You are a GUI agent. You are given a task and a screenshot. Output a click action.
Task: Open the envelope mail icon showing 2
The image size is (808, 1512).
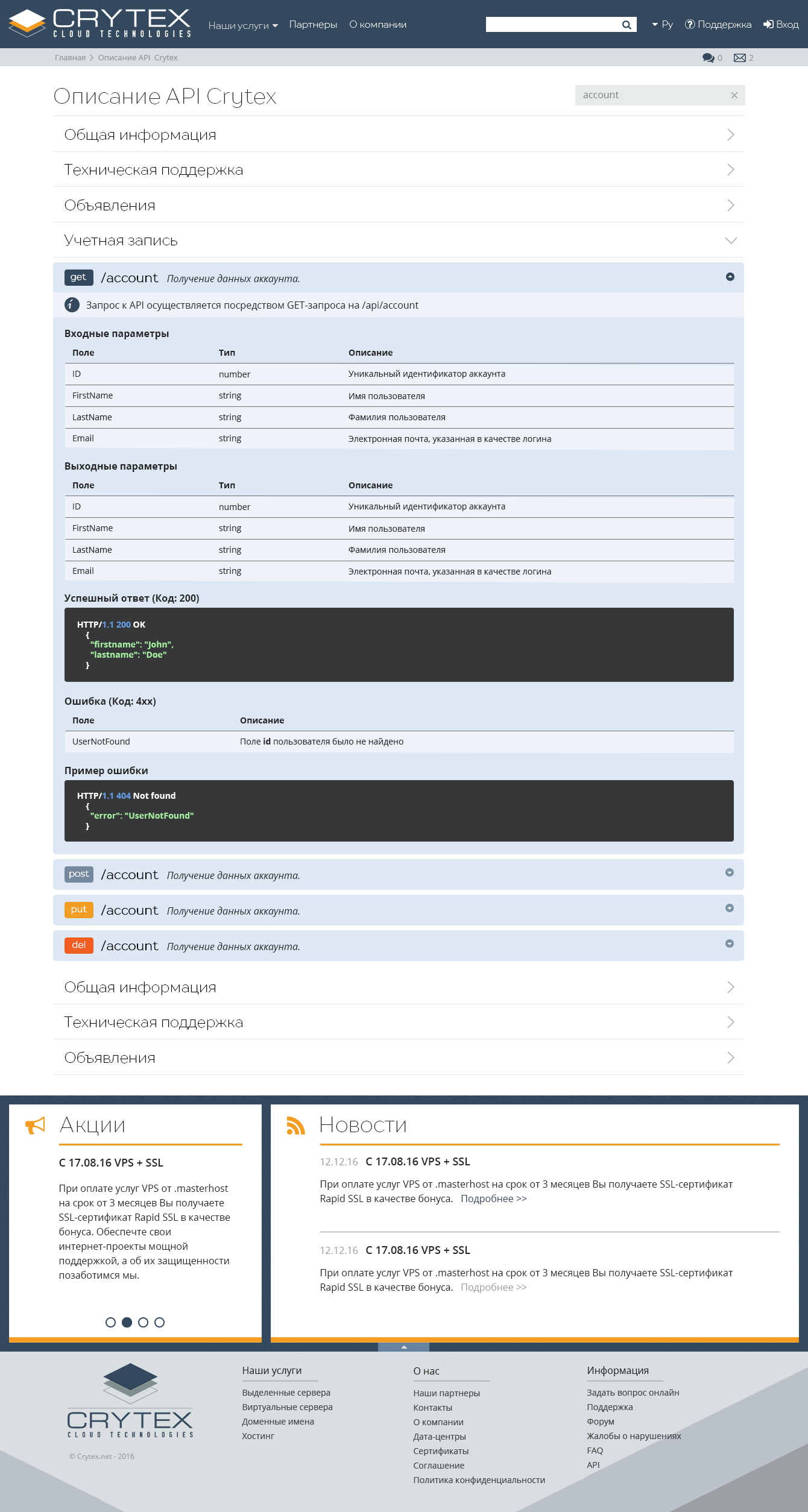[739, 58]
